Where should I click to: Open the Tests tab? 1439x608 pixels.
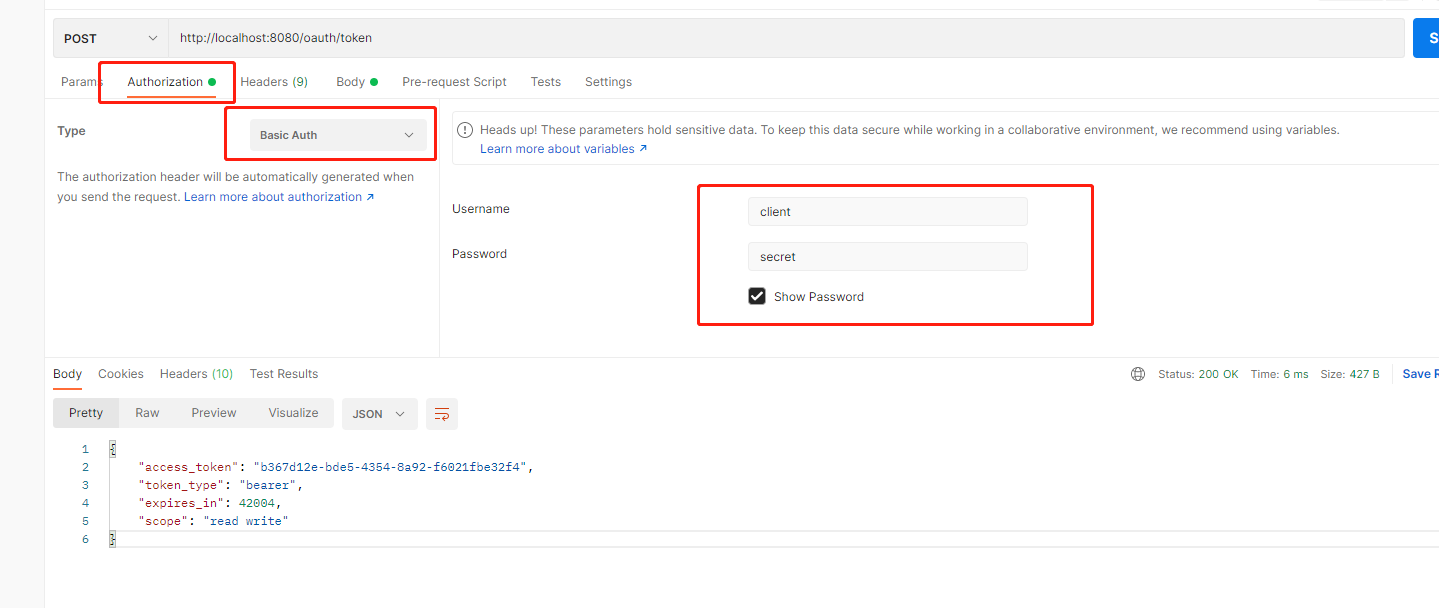click(546, 82)
